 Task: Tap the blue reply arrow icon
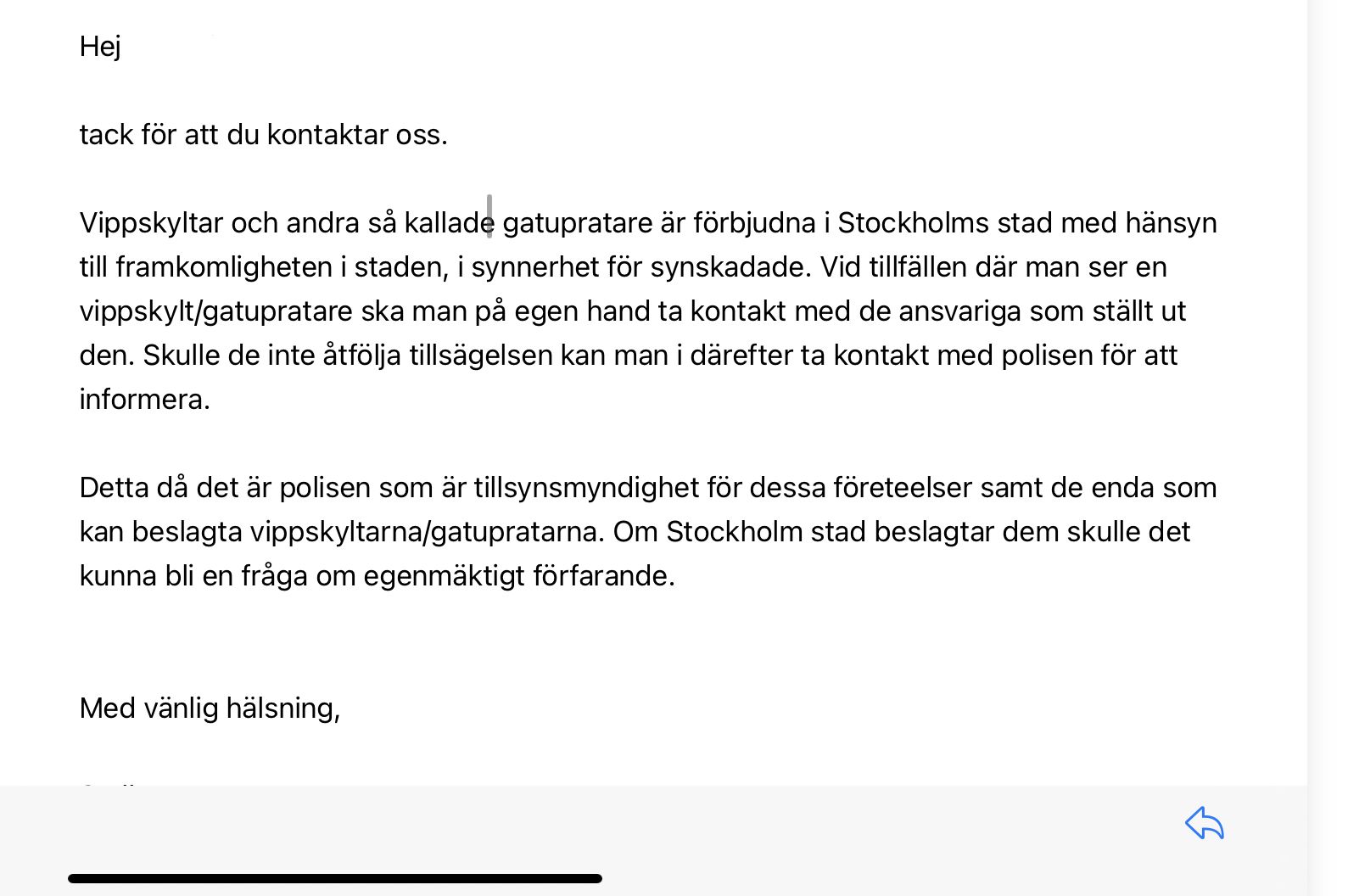1204,823
